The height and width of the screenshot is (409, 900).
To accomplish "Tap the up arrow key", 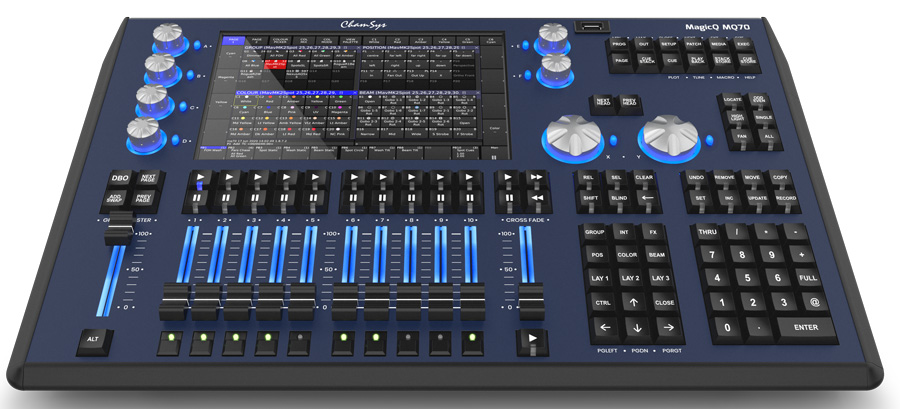I will (633, 304).
